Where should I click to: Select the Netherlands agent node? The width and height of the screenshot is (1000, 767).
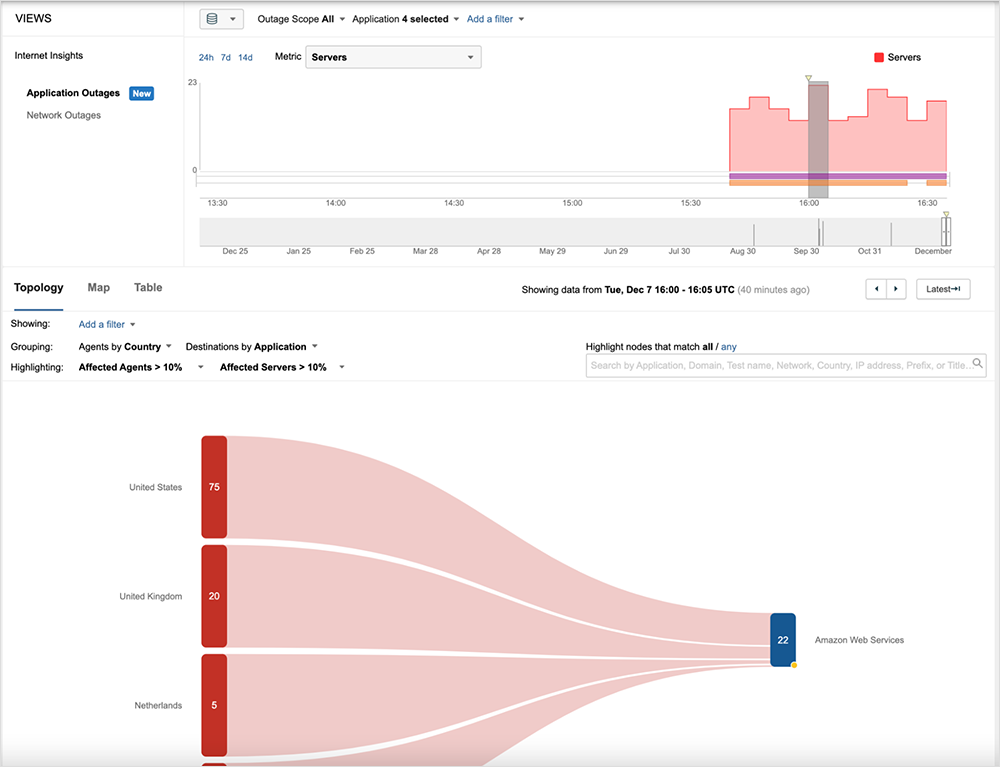pyautogui.click(x=214, y=705)
